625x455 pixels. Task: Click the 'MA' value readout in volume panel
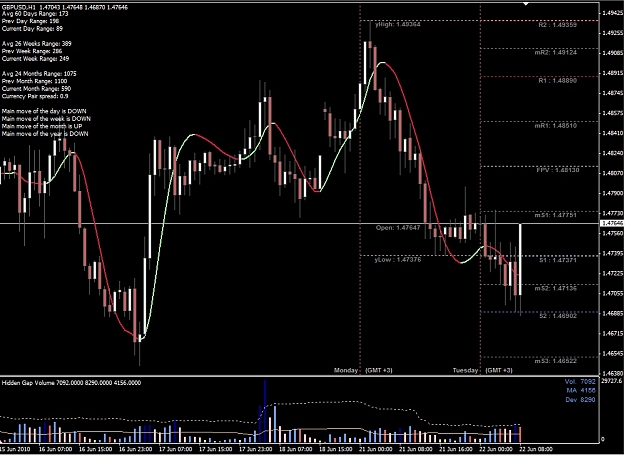(x=581, y=391)
